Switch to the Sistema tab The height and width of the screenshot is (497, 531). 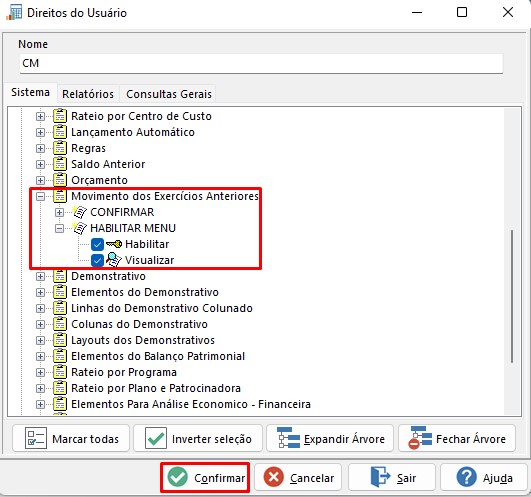(x=30, y=92)
